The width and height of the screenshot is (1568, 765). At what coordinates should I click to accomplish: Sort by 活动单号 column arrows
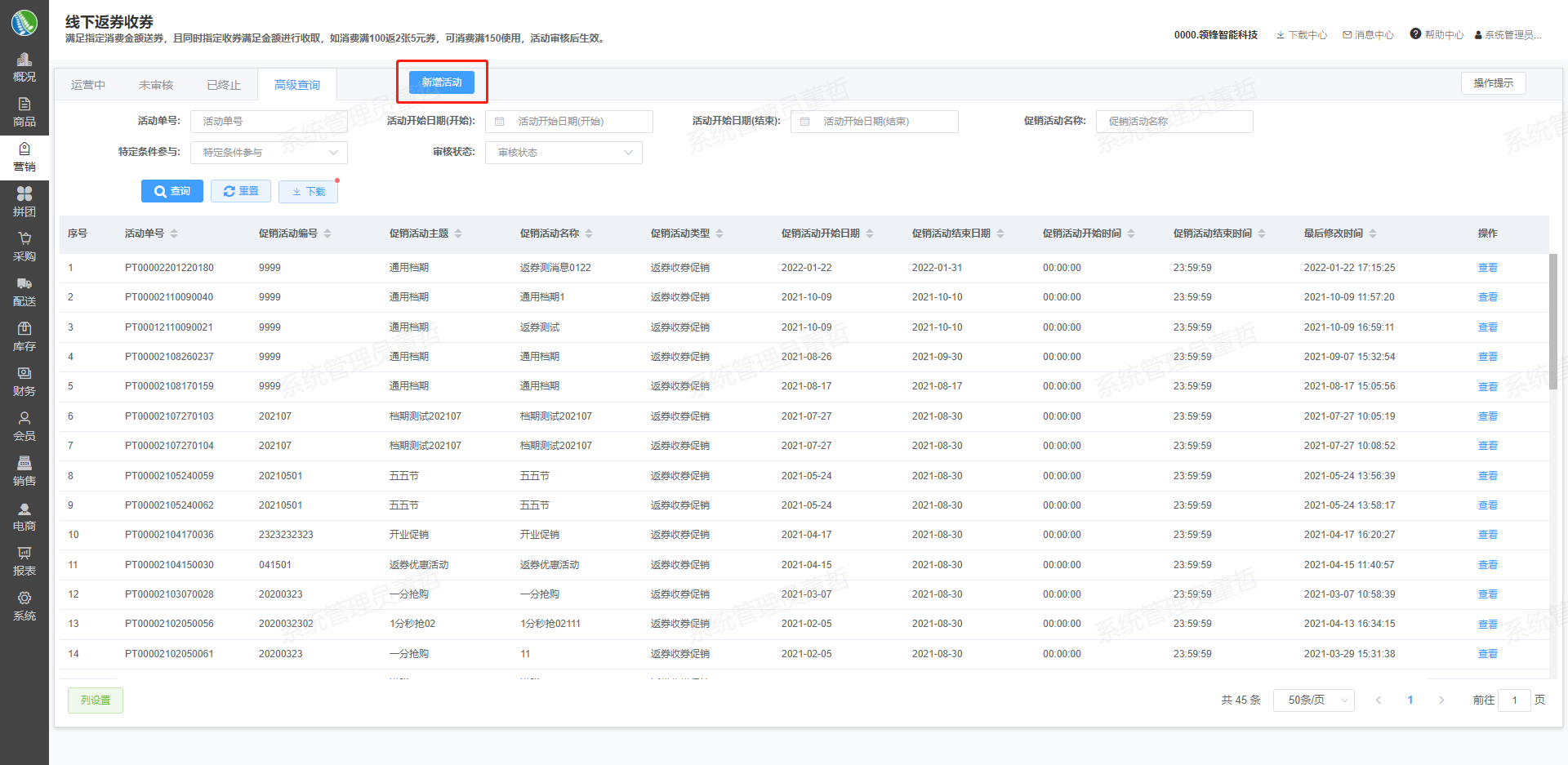(x=174, y=234)
